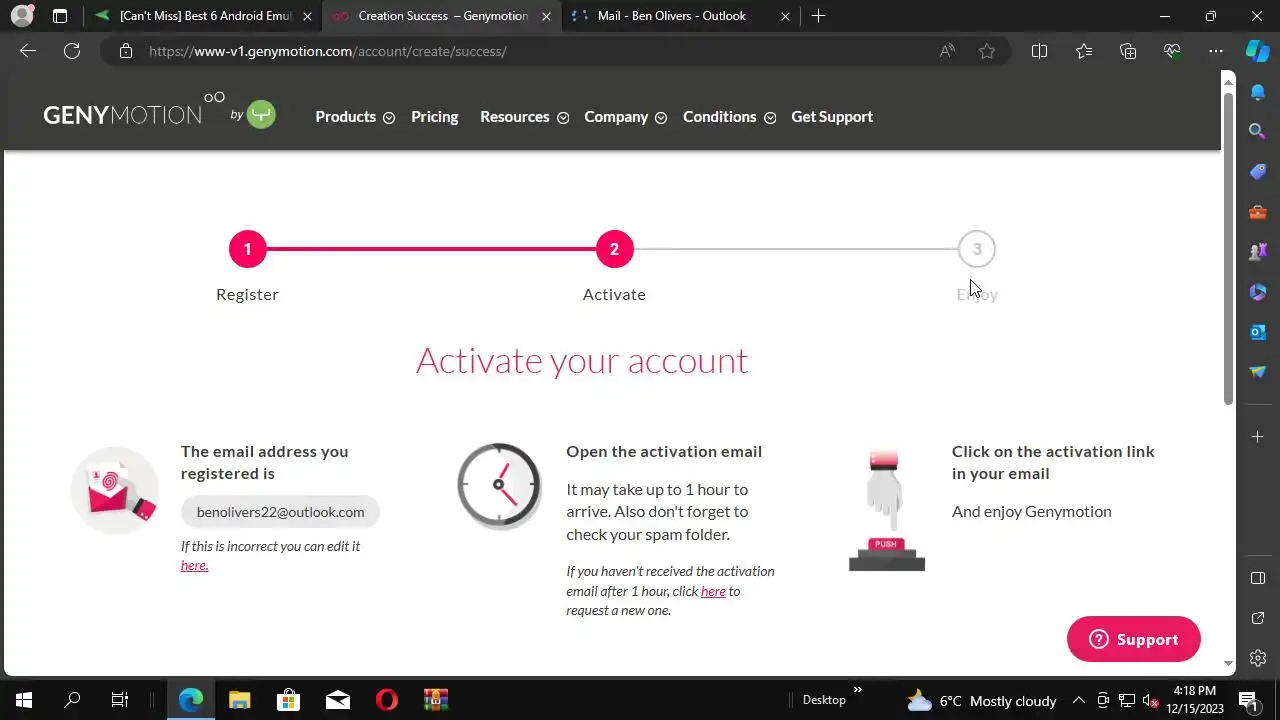
Task: Click here to request new activation email
Action: tap(713, 591)
